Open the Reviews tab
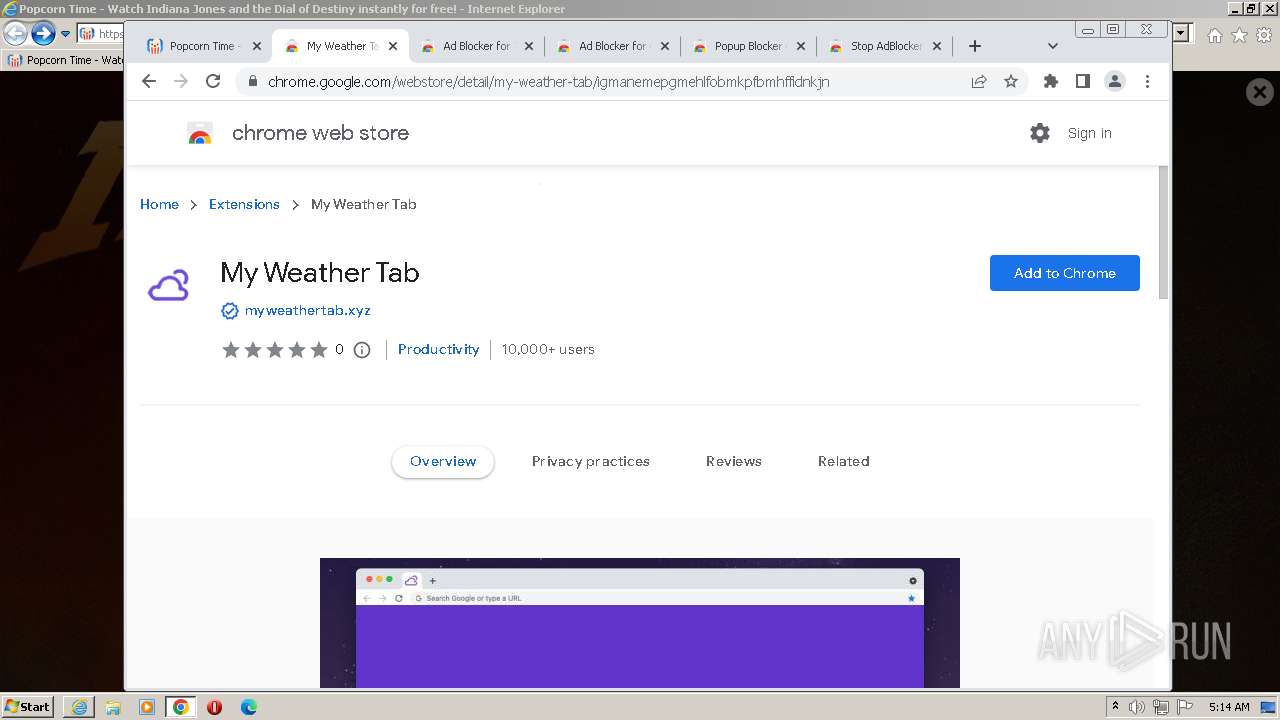 tap(734, 461)
